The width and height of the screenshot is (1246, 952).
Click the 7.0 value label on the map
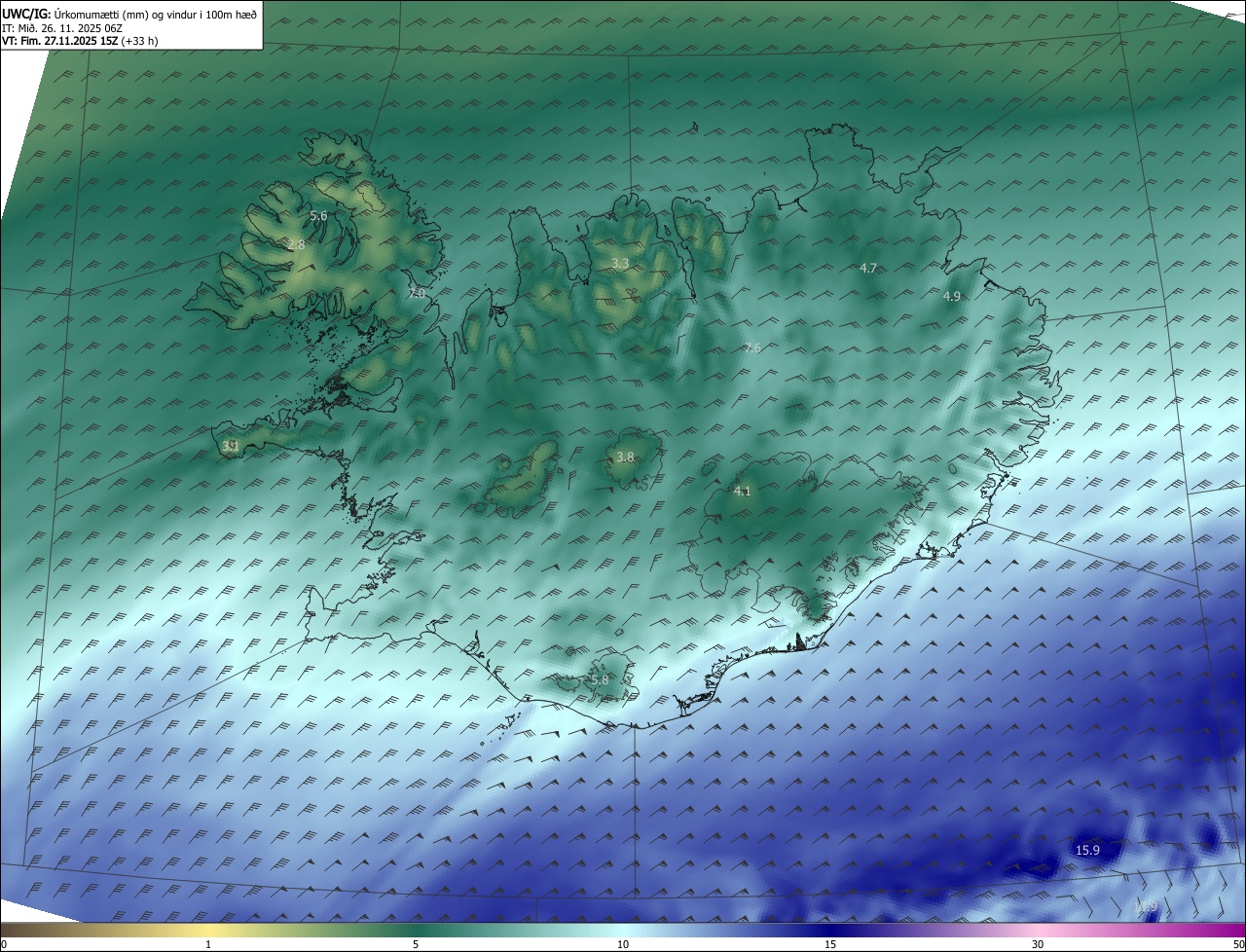point(417,293)
